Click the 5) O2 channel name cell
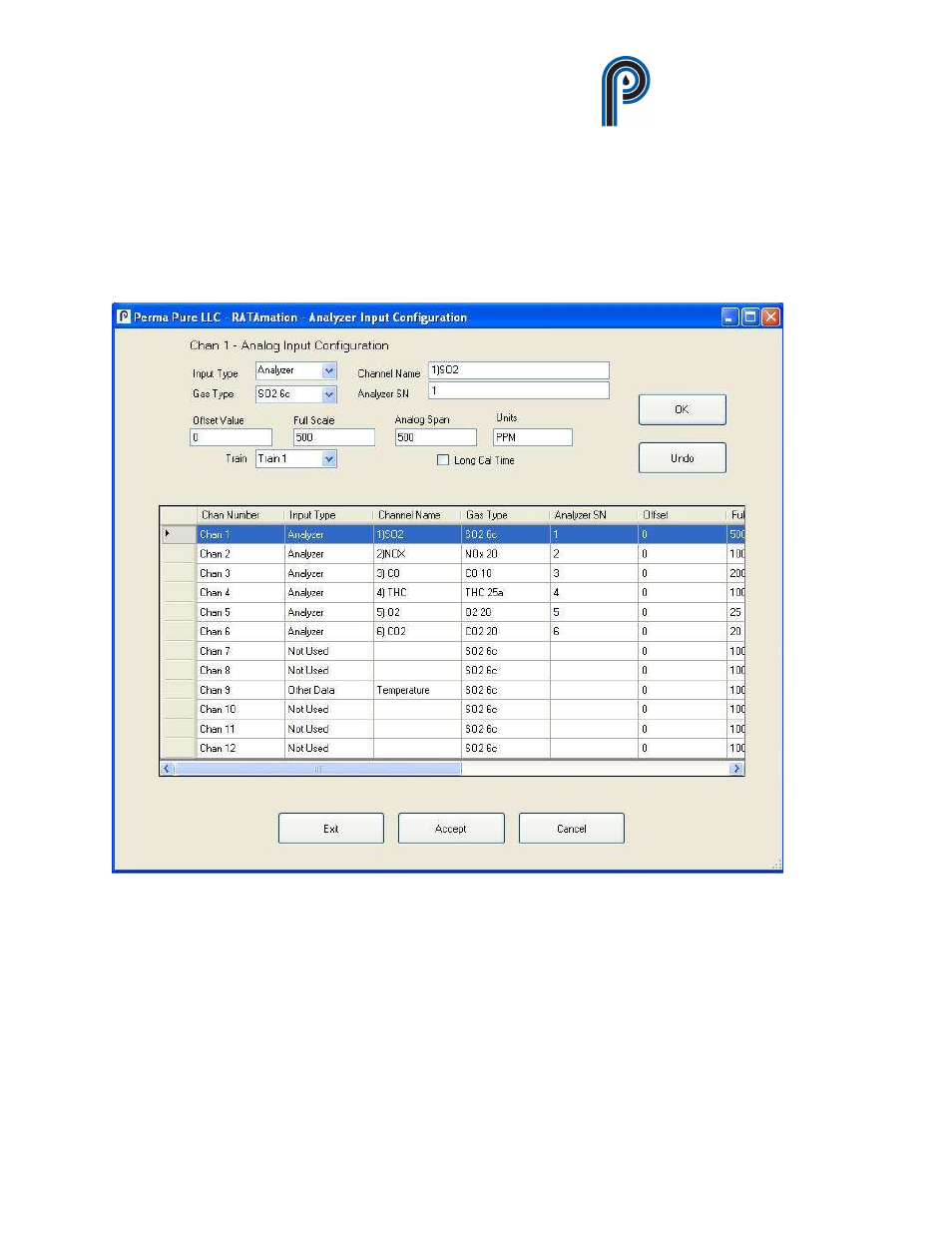This screenshot has height=1233, width=952. click(417, 612)
